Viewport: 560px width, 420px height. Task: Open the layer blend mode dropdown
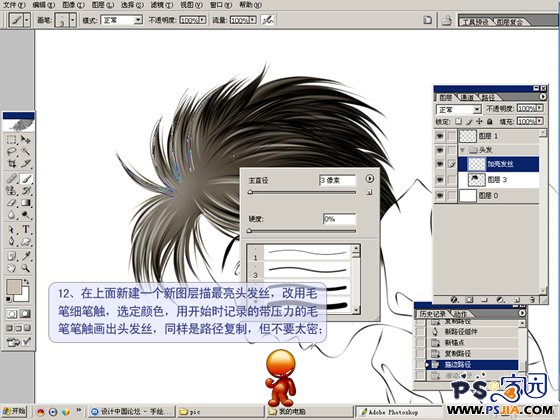pos(459,109)
